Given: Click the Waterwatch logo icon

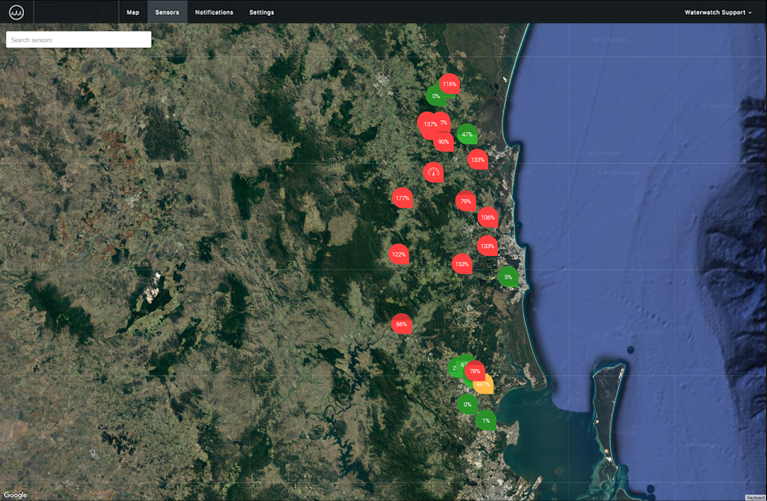Looking at the screenshot, I should 16,12.
